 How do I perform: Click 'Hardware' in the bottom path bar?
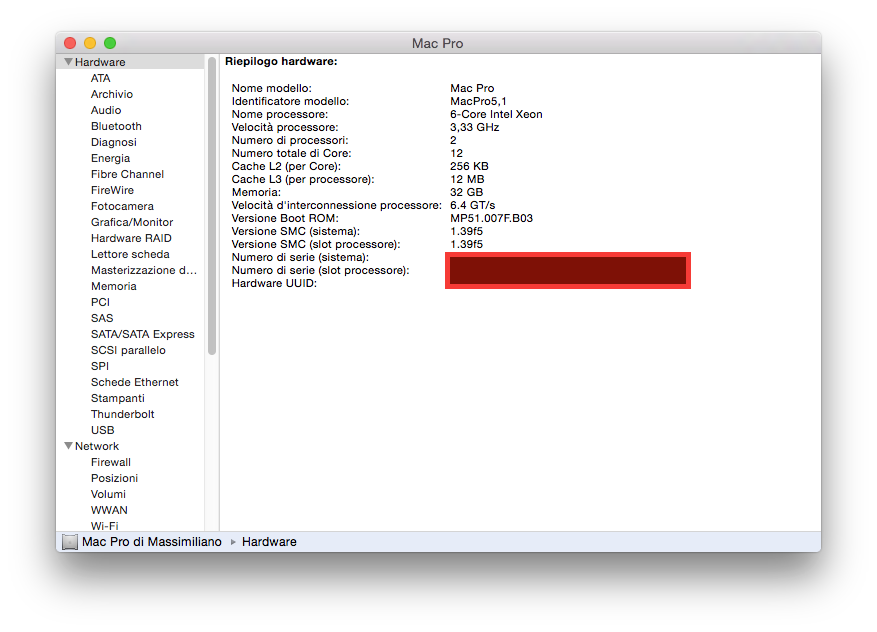269,541
